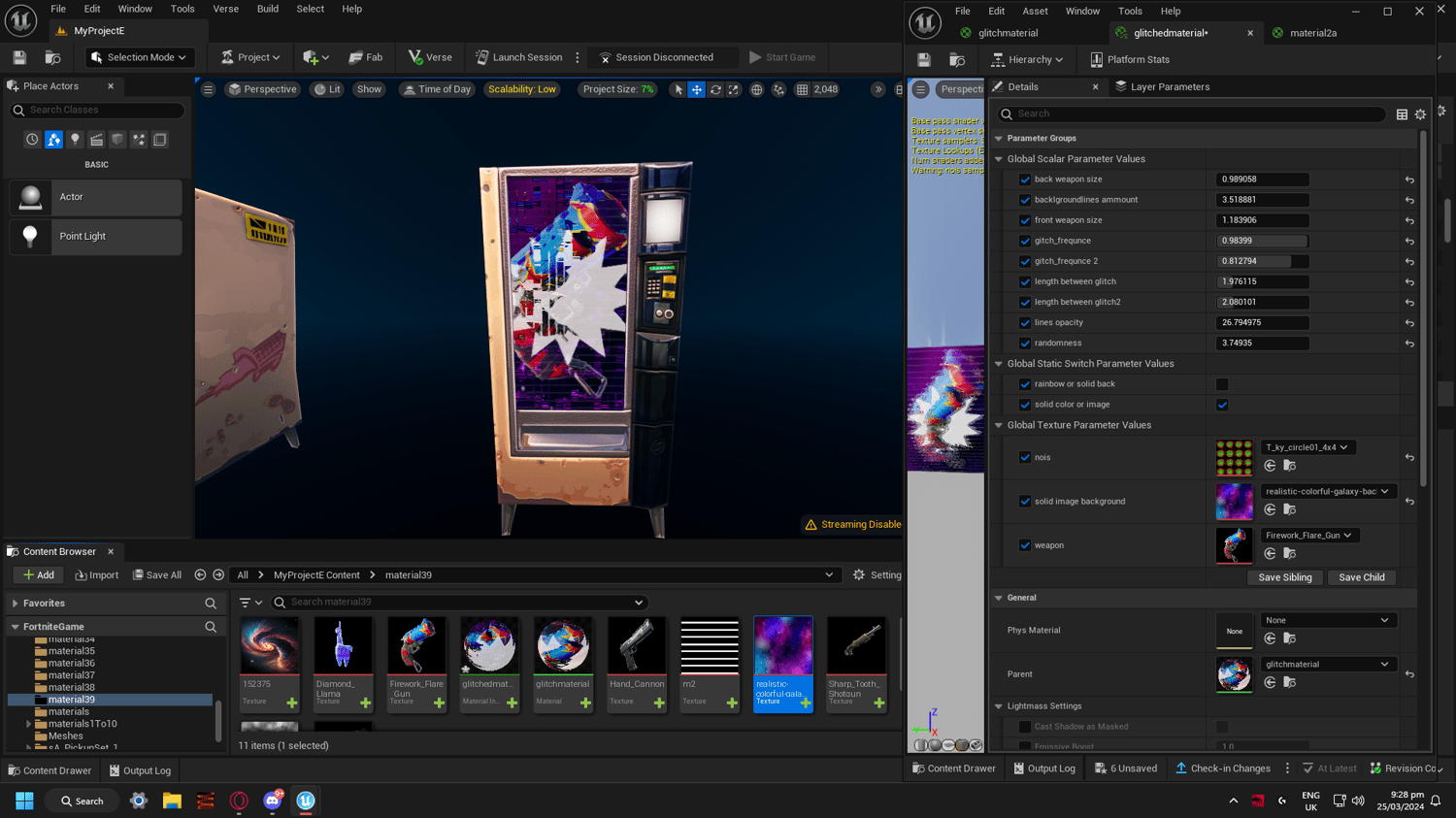Expand the Favorites section in Content Browser
This screenshot has height=818, width=1456.
pos(16,604)
